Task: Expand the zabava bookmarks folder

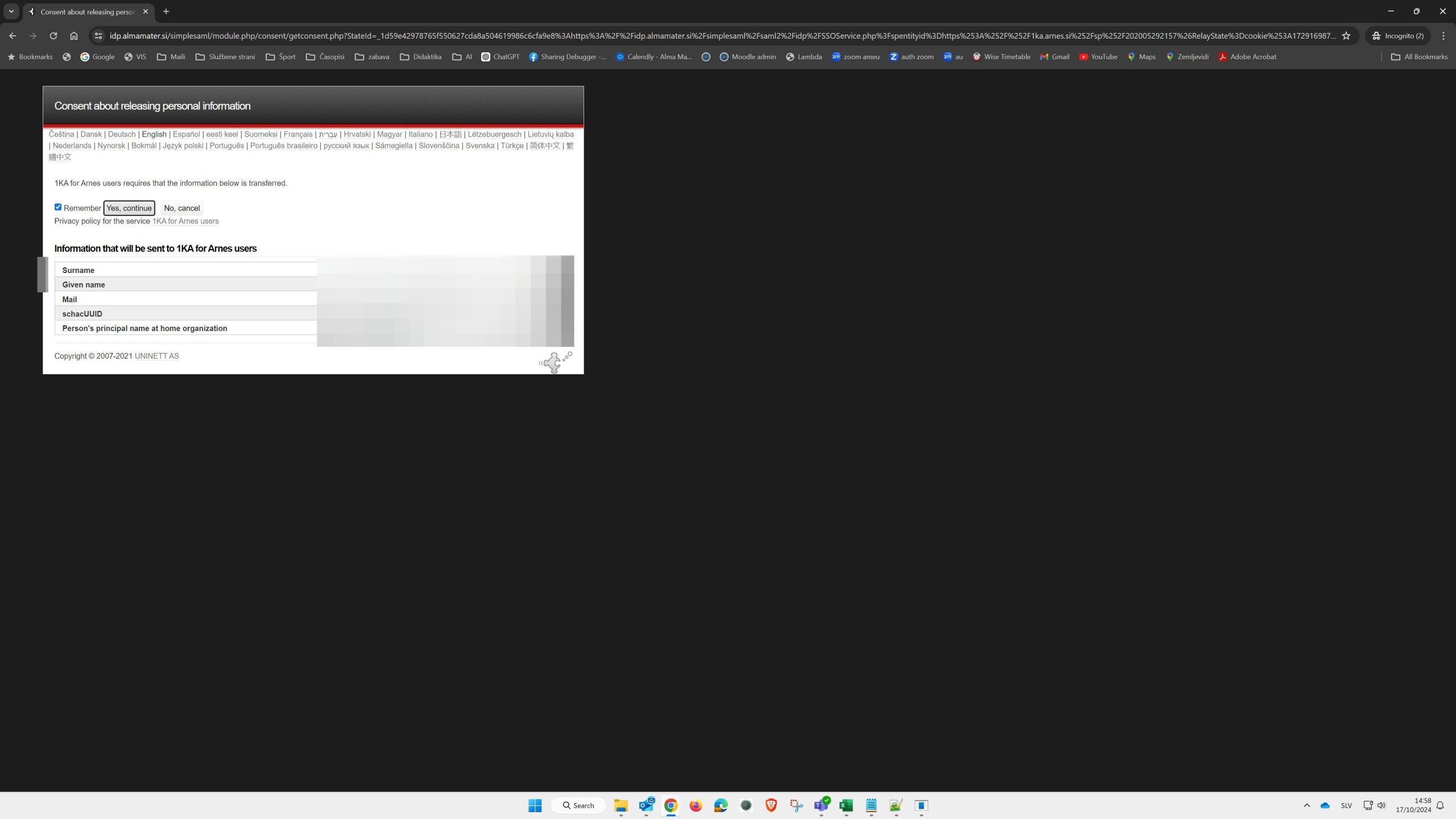Action: point(372,57)
